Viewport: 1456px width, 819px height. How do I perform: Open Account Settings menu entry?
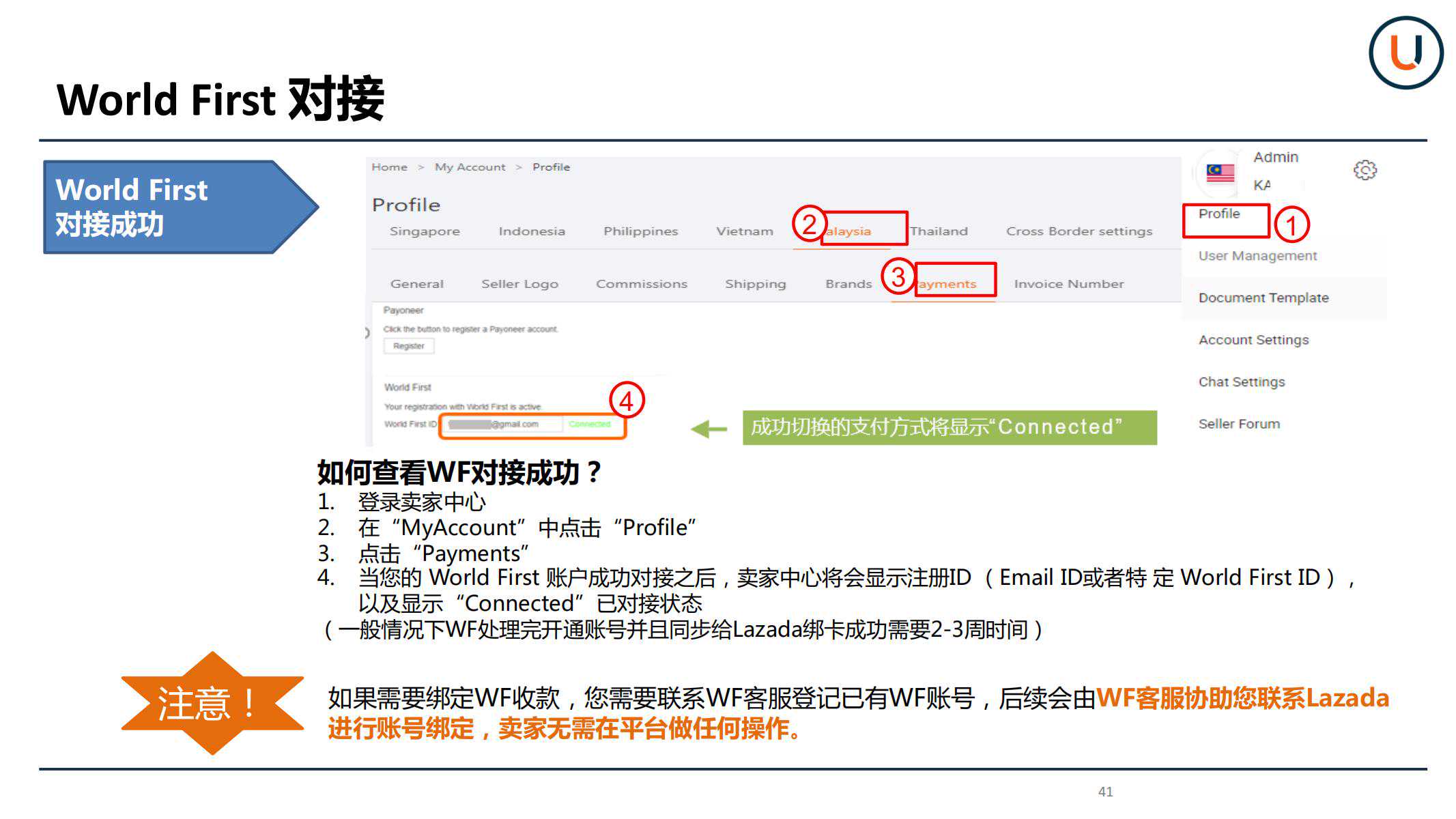(1253, 340)
